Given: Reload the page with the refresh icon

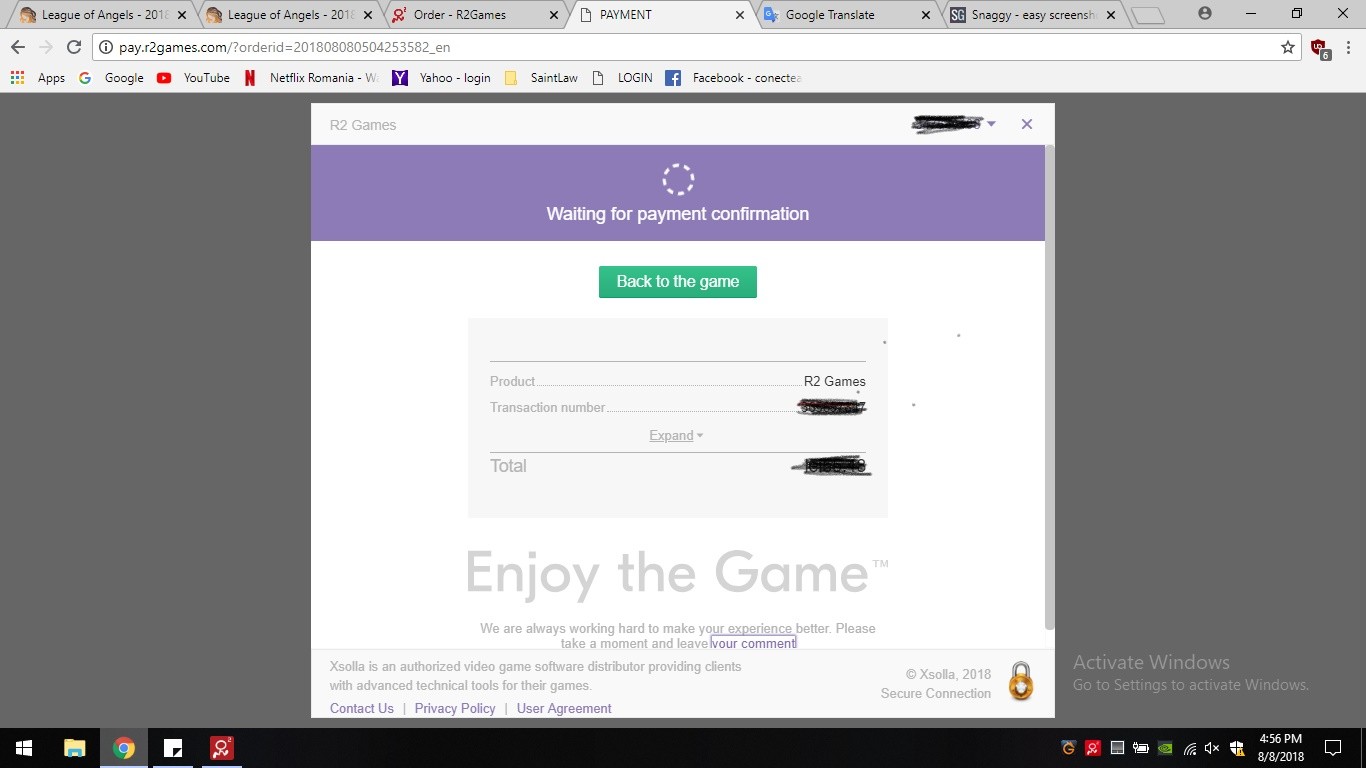Looking at the screenshot, I should point(73,47).
